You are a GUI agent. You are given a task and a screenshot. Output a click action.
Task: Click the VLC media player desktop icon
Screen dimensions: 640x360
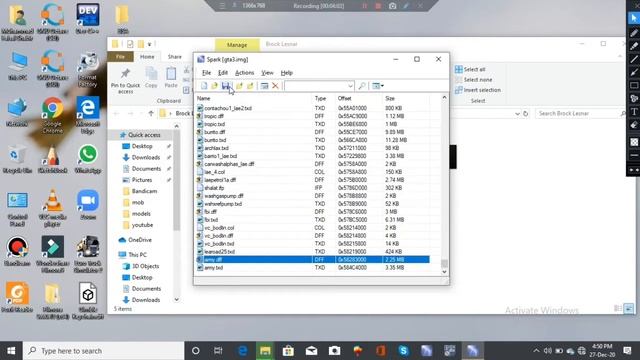click(52, 208)
